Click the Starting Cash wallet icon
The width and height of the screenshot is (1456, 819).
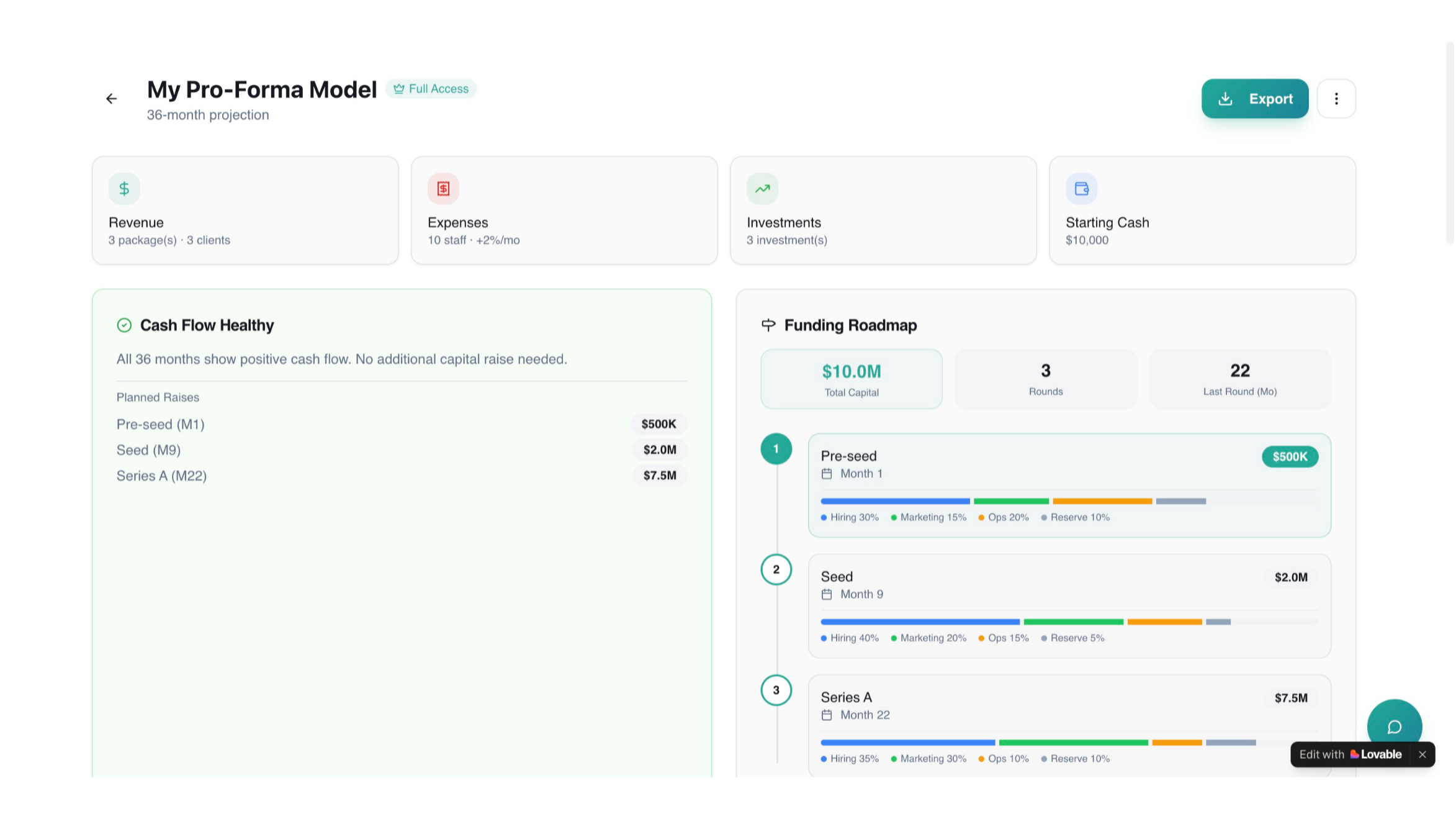[1081, 188]
